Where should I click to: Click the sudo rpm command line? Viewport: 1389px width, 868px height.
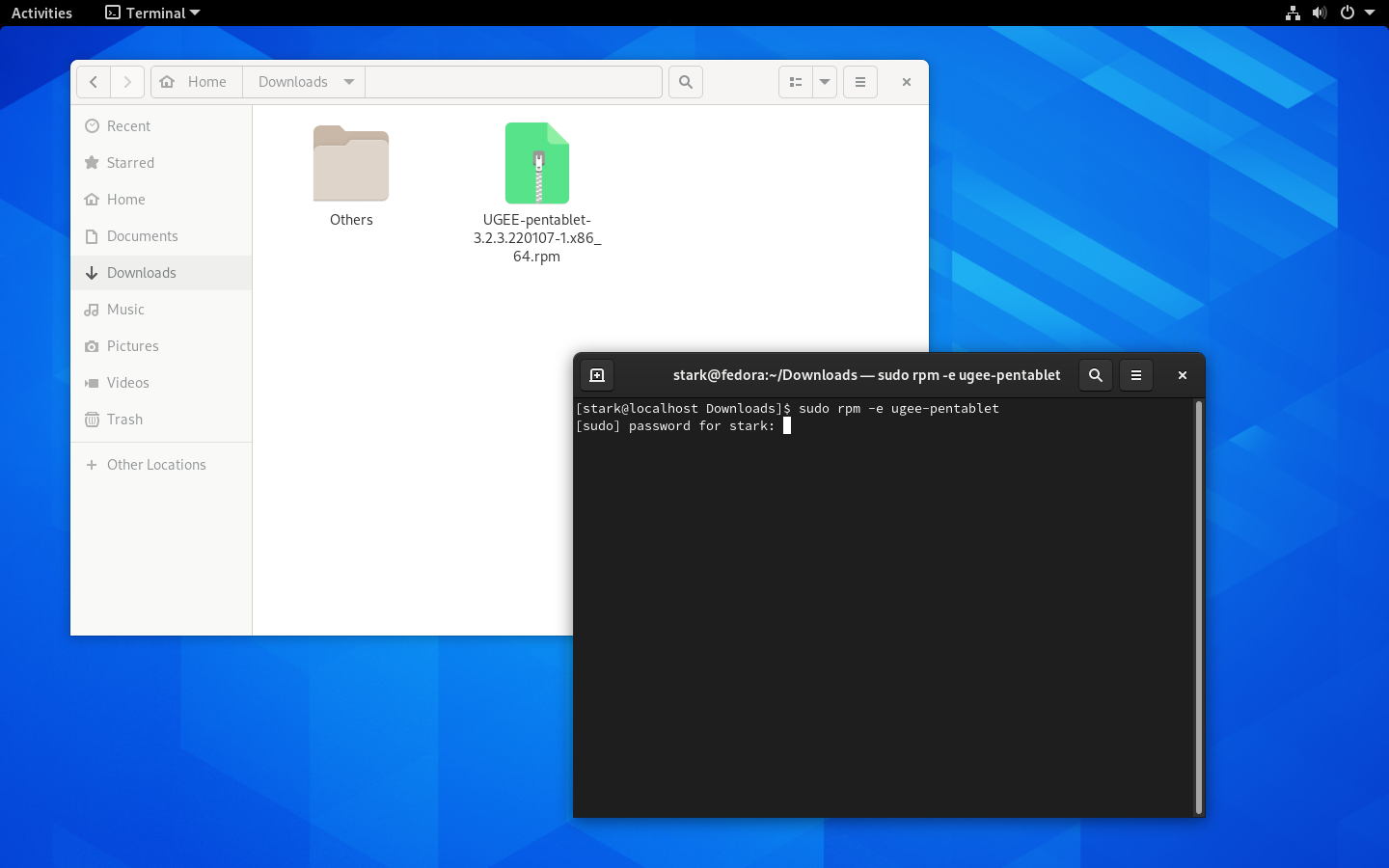point(787,409)
